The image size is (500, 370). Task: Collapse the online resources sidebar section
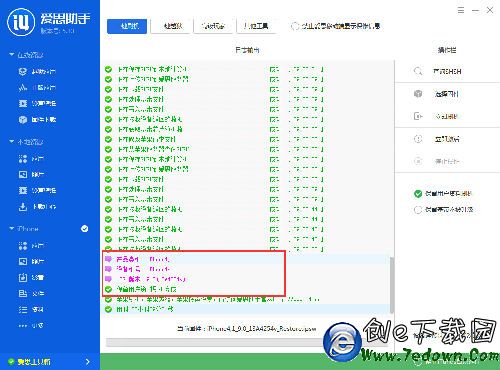coord(26,55)
